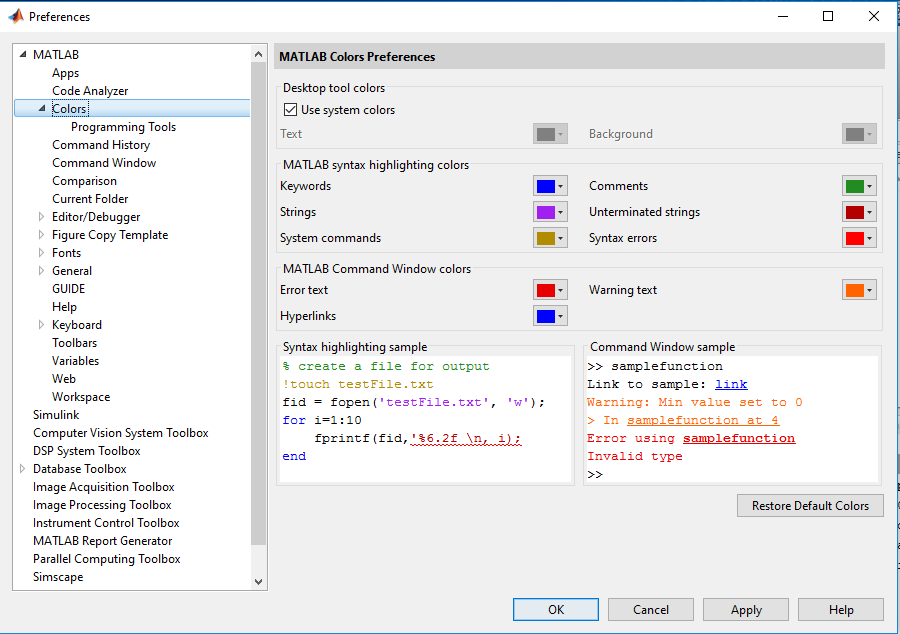
Task: Expand the General tree node
Action: tap(41, 271)
